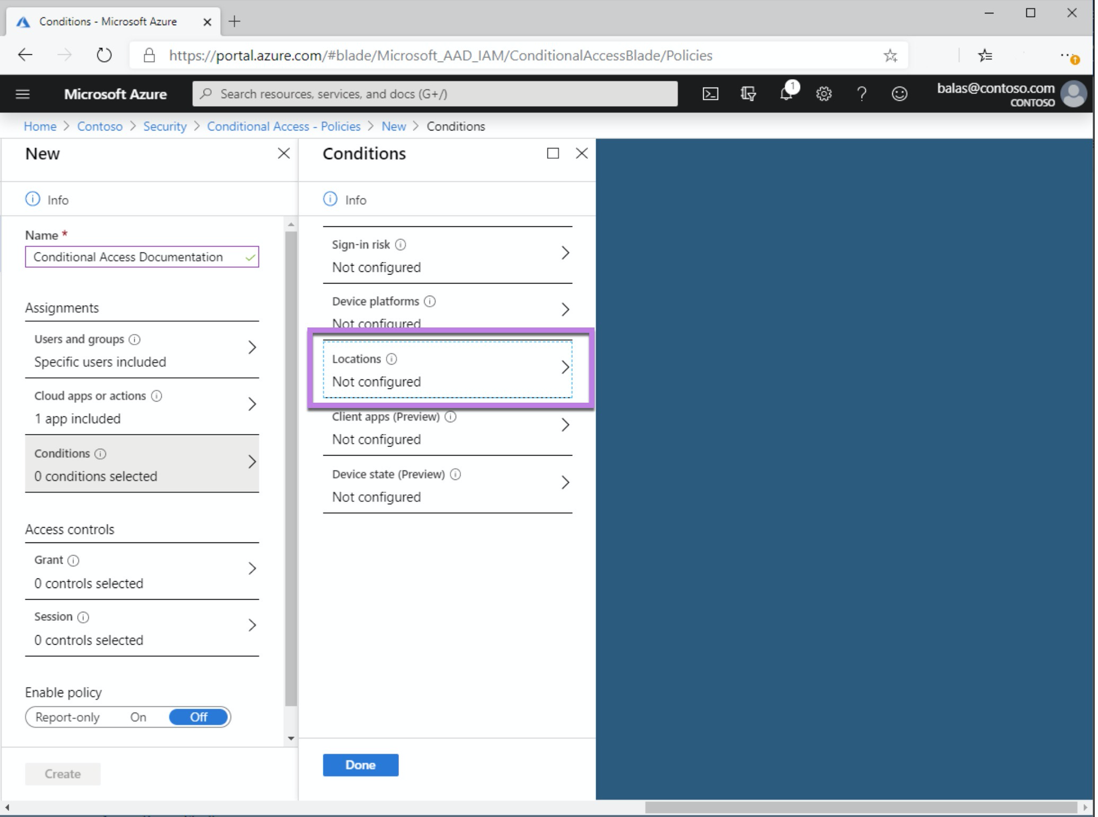
Task: Click the Azure search resources box
Action: [x=435, y=94]
